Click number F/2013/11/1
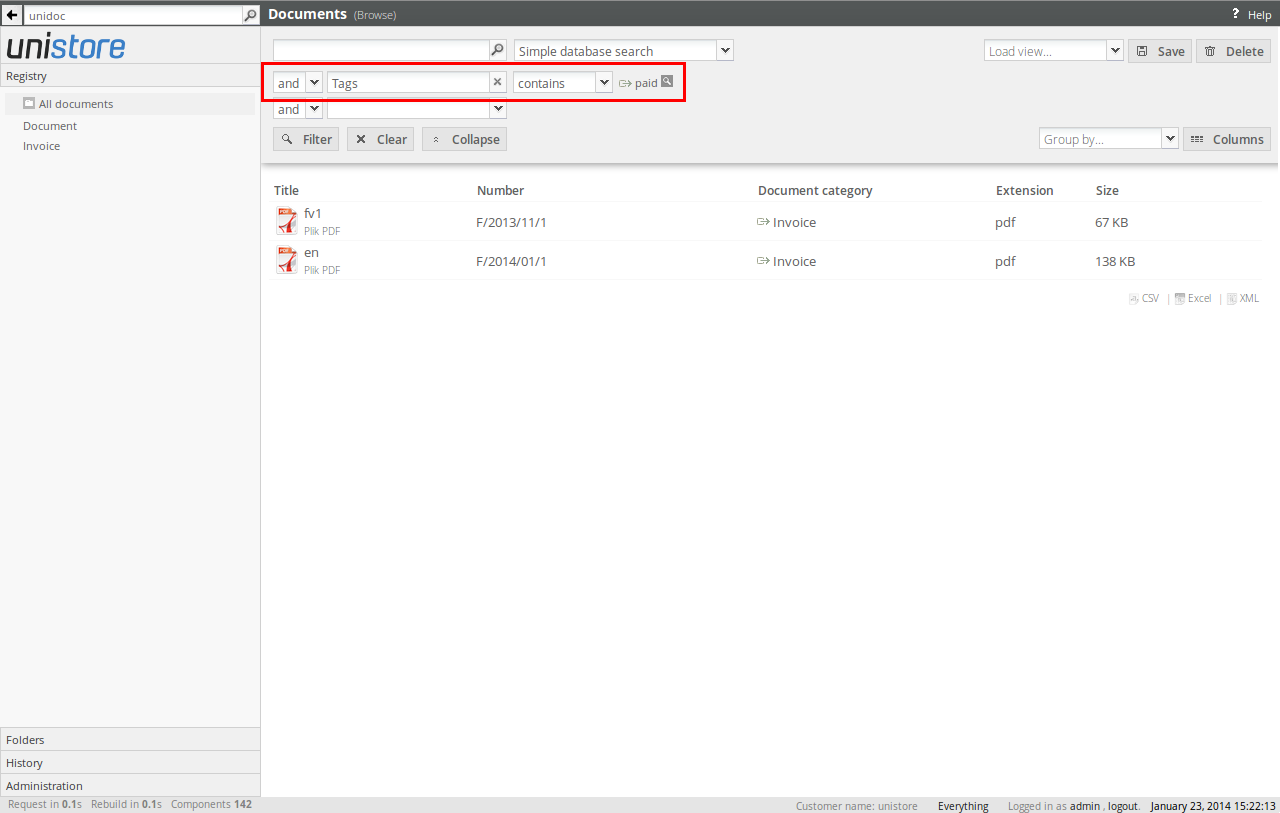 (x=511, y=222)
